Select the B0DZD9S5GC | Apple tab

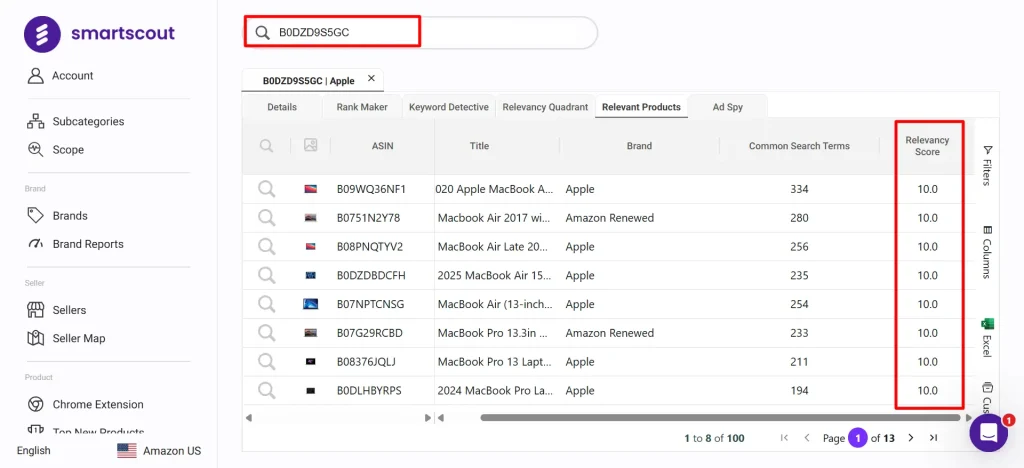[x=308, y=81]
